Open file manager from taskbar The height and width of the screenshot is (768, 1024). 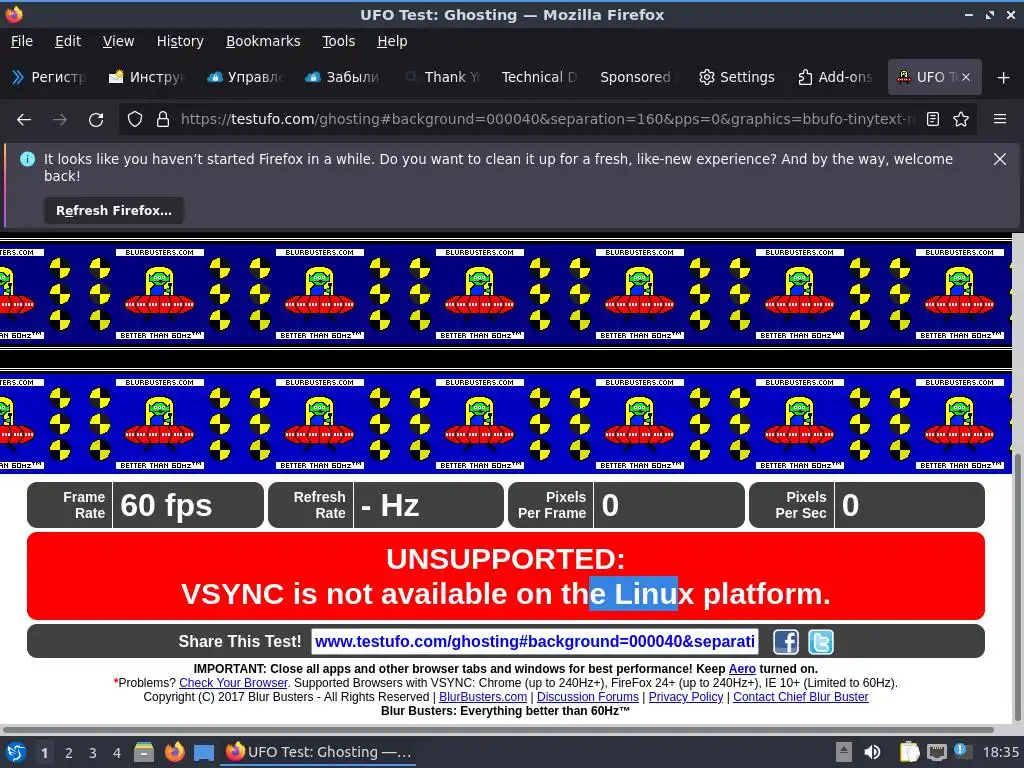(x=144, y=752)
